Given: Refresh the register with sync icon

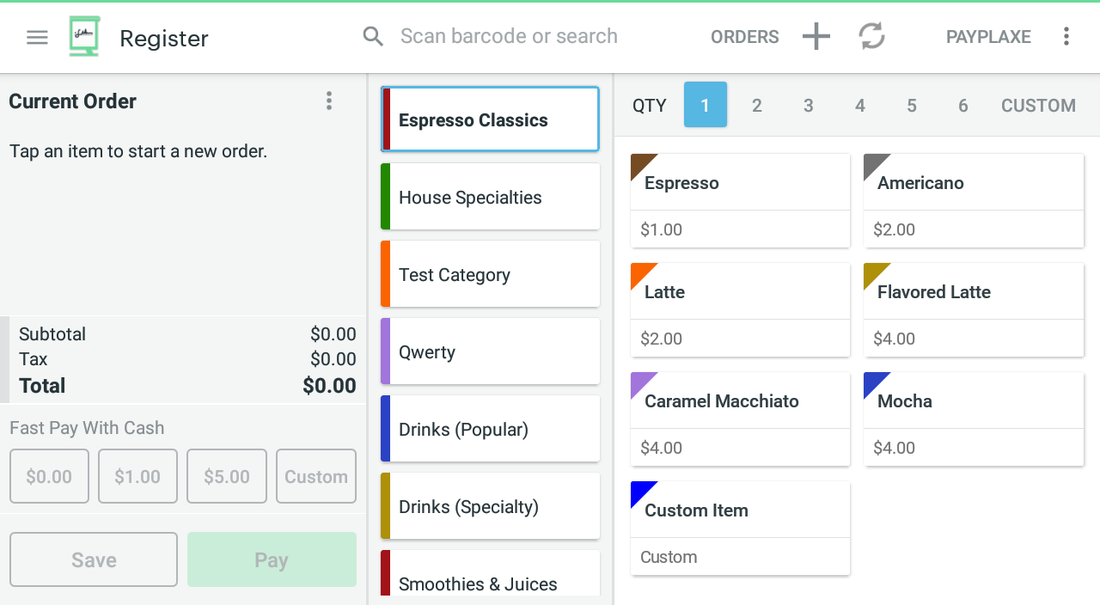Looking at the screenshot, I should pyautogui.click(x=871, y=36).
